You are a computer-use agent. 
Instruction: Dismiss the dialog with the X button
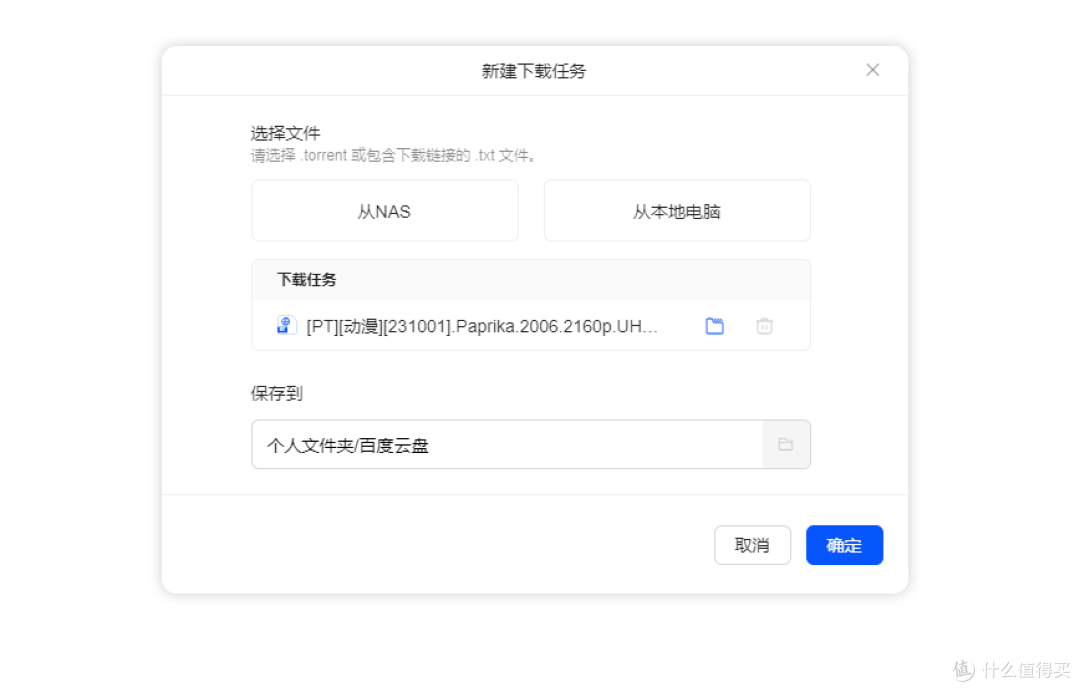(872, 70)
